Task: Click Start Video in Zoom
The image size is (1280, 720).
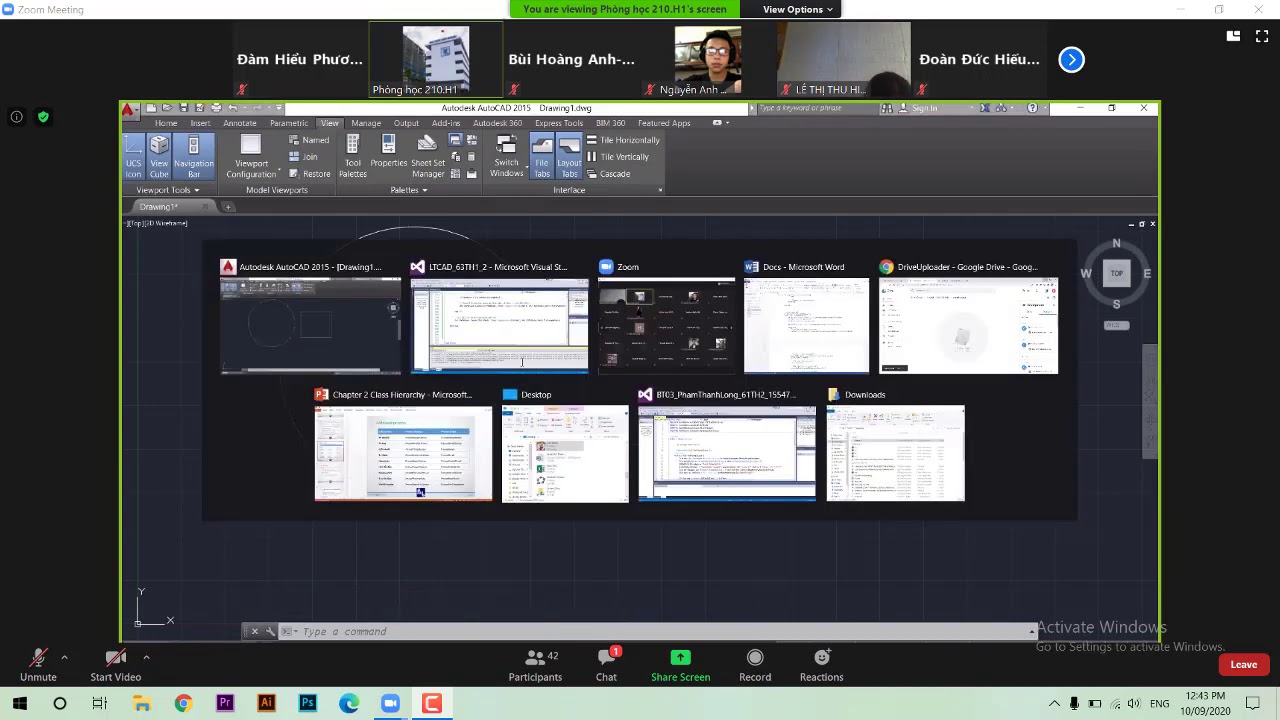Action: (115, 665)
